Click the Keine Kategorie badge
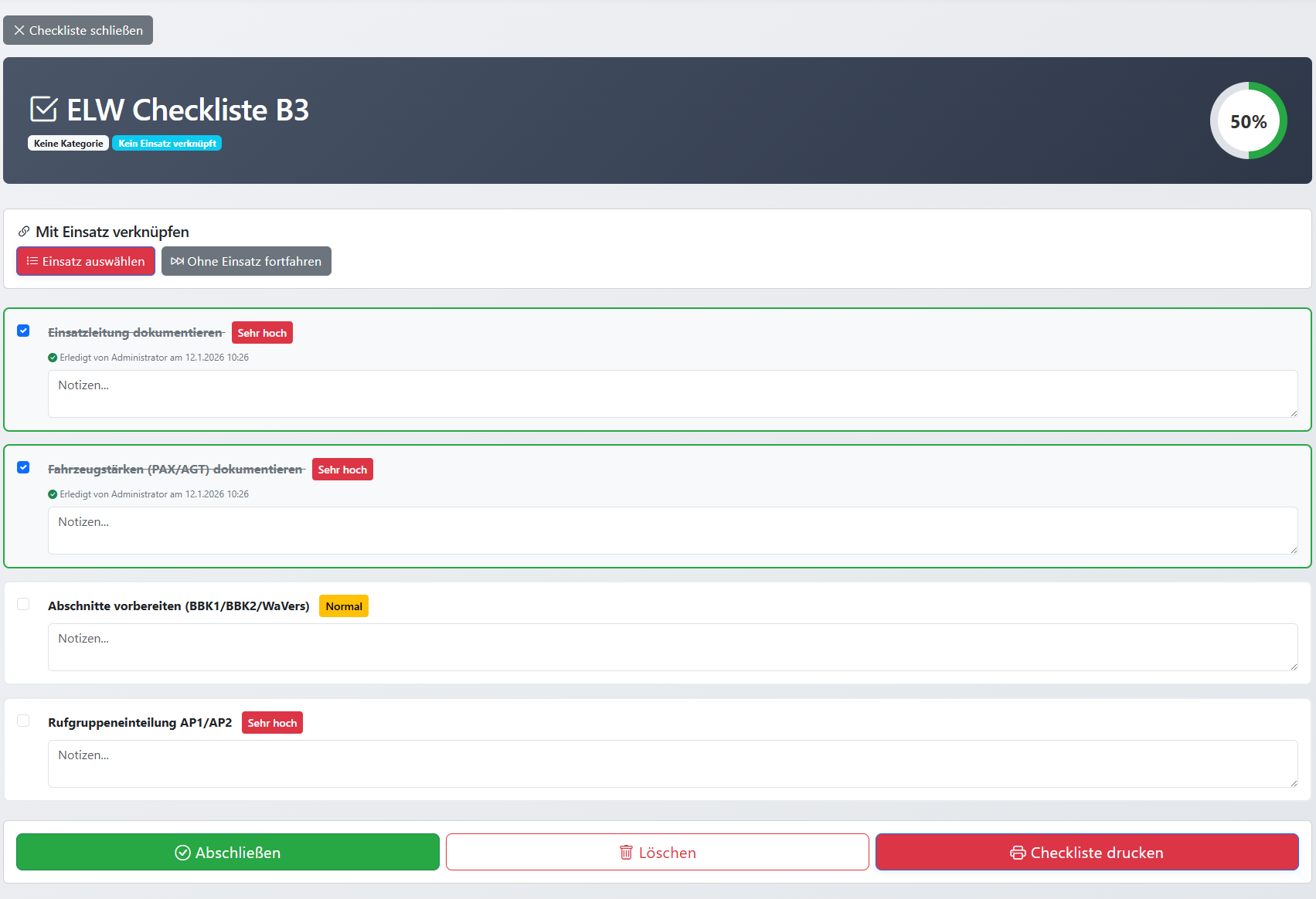This screenshot has width=1316, height=899. pyautogui.click(x=67, y=143)
